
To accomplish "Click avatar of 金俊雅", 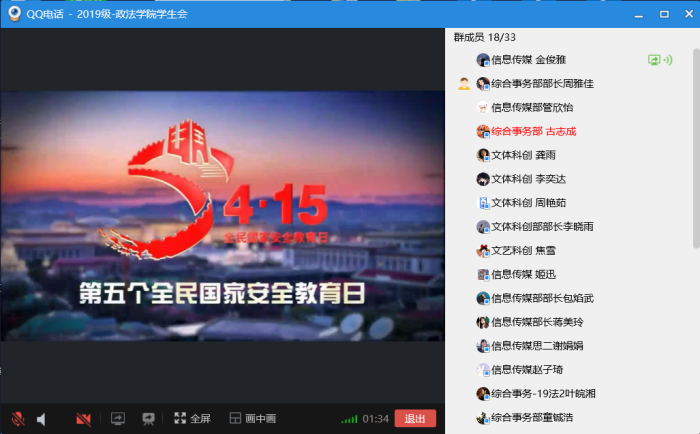I will (483, 60).
